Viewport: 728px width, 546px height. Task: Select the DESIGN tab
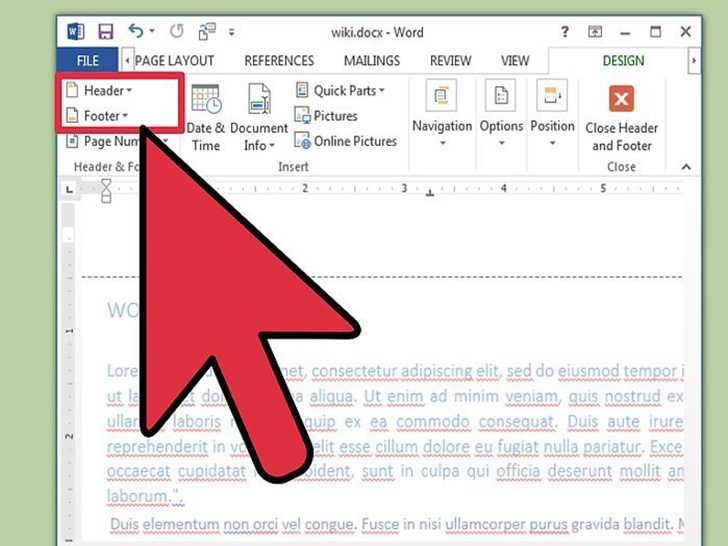[623, 61]
